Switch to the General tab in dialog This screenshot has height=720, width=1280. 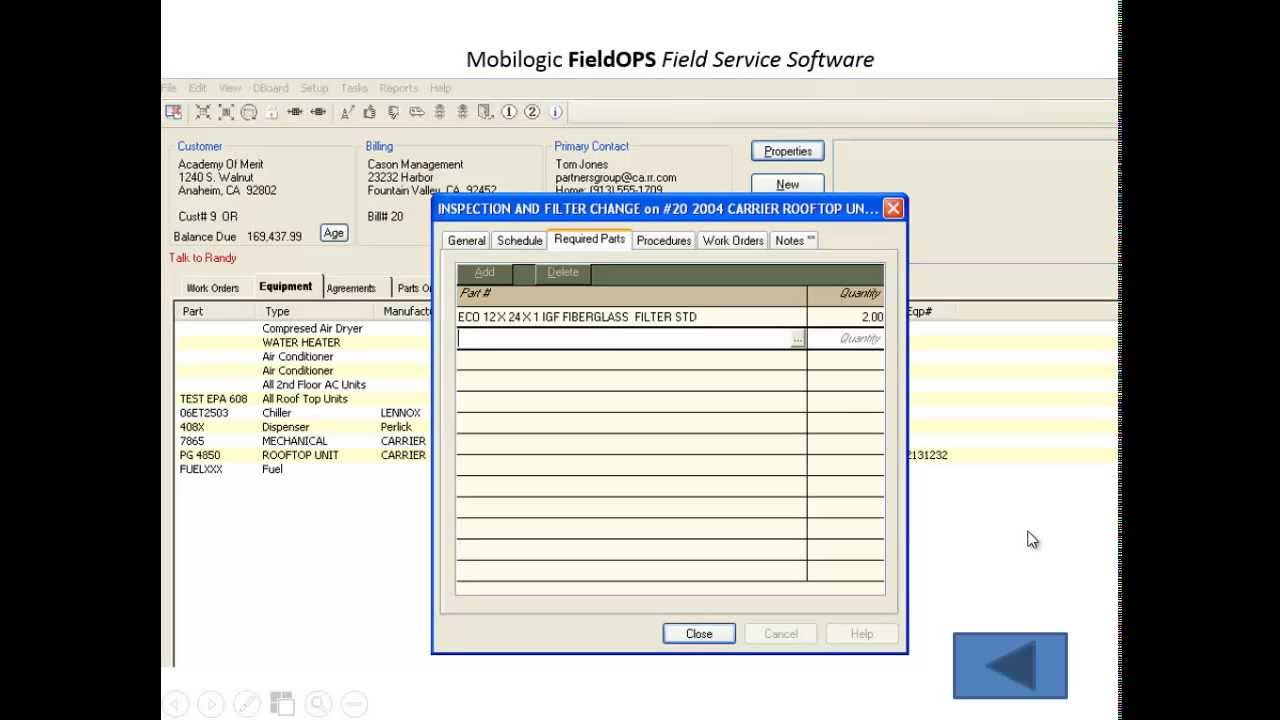point(466,240)
